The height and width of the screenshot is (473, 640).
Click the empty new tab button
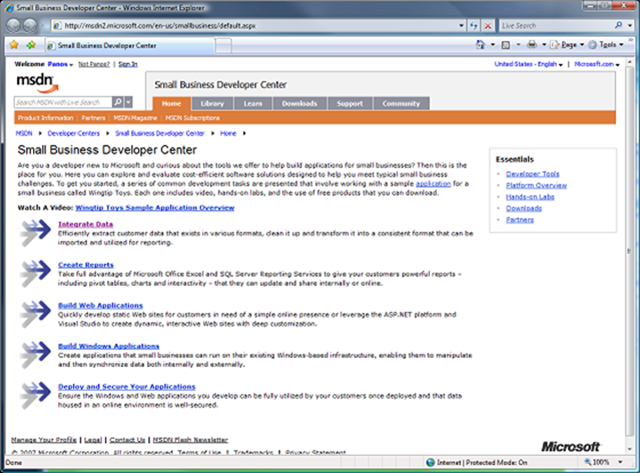tap(223, 46)
